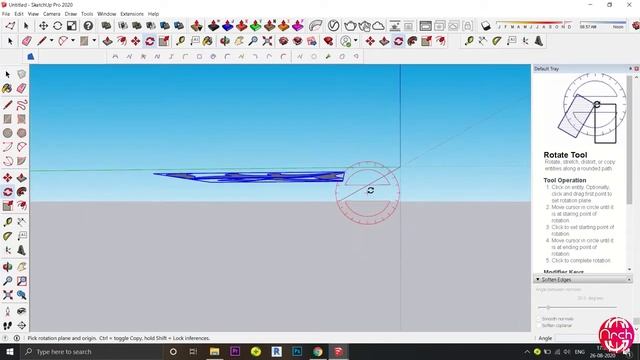Open the Line tool dropdown arrow
The height and width of the screenshot is (360, 640).
51,41
